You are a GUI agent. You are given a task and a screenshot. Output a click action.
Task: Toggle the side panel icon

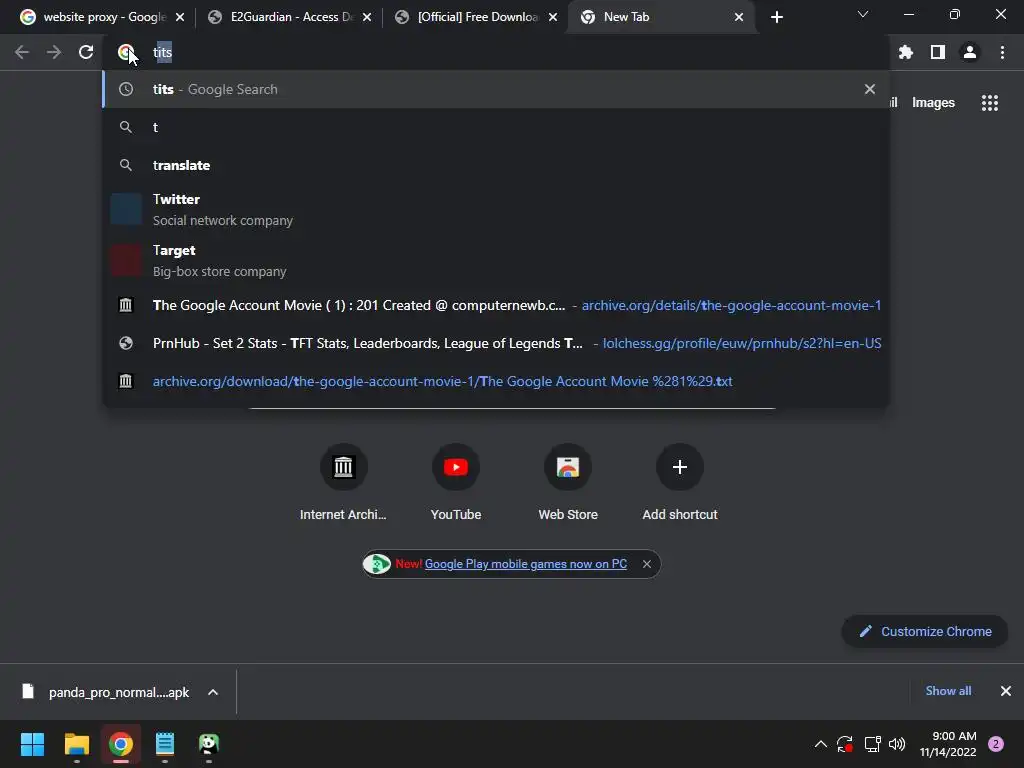tap(938, 52)
